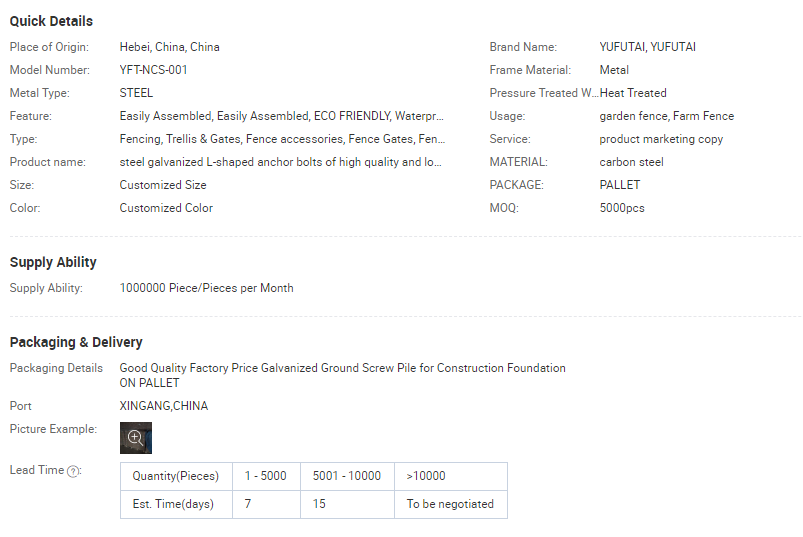The width and height of the screenshot is (803, 537).
Task: Click the magnifier zoom icon on picture
Action: [x=135, y=438]
